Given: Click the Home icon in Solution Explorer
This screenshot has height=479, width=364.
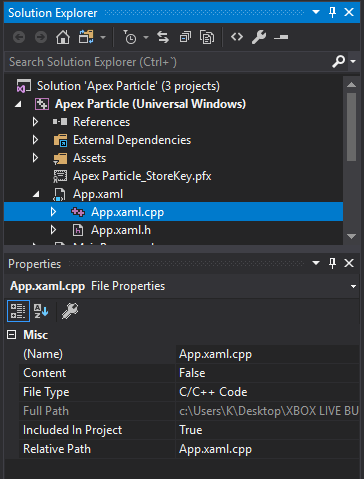Looking at the screenshot, I should (x=63, y=37).
